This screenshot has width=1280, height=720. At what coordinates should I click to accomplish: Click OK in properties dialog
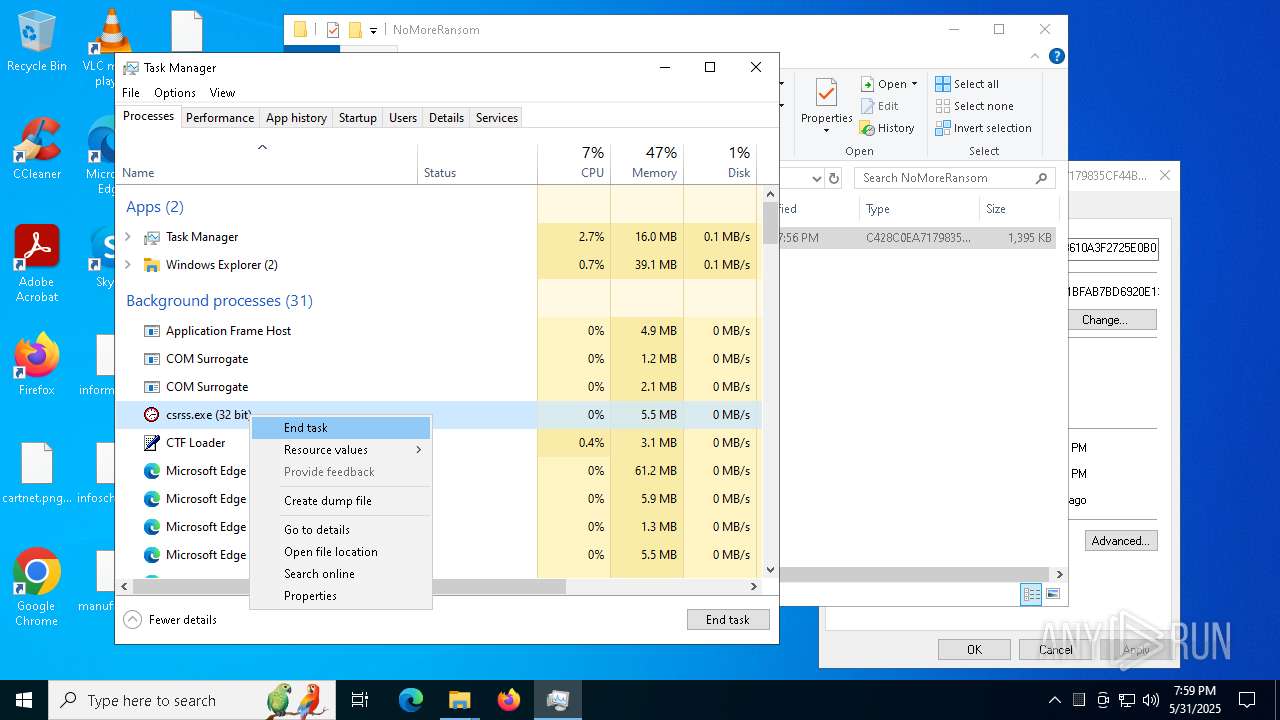(974, 650)
